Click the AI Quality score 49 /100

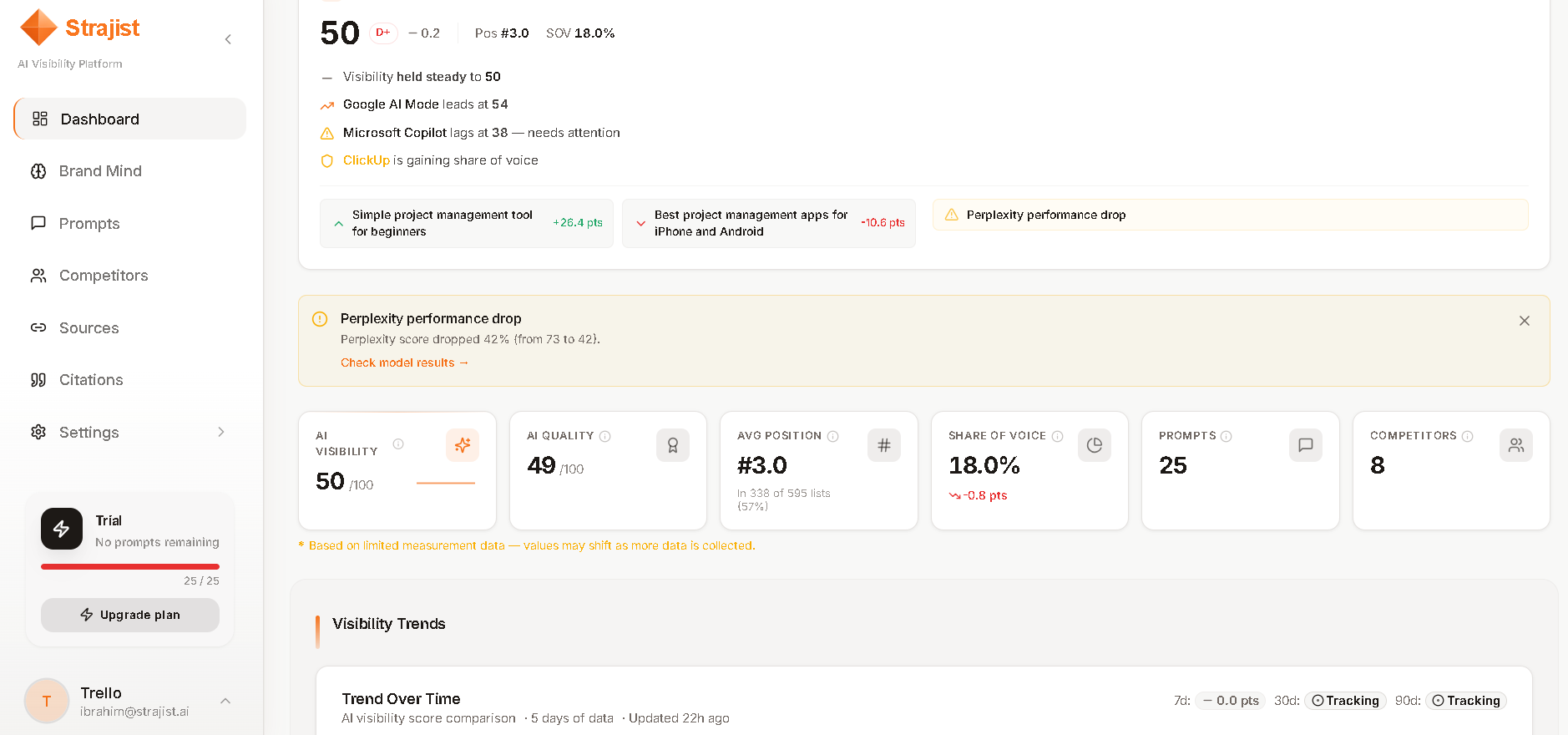[x=555, y=465]
